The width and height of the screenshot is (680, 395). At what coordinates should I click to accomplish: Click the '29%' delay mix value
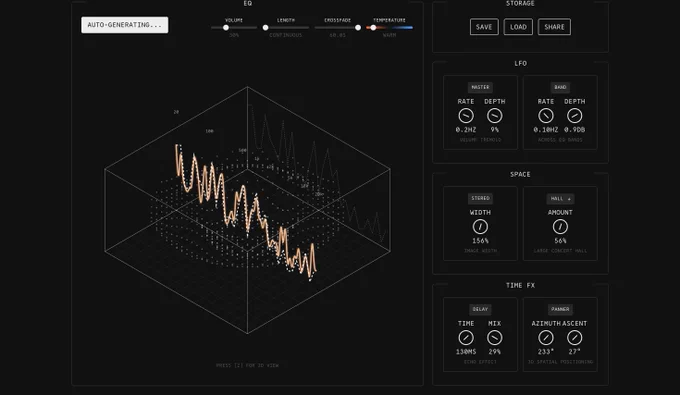pyautogui.click(x=494, y=352)
